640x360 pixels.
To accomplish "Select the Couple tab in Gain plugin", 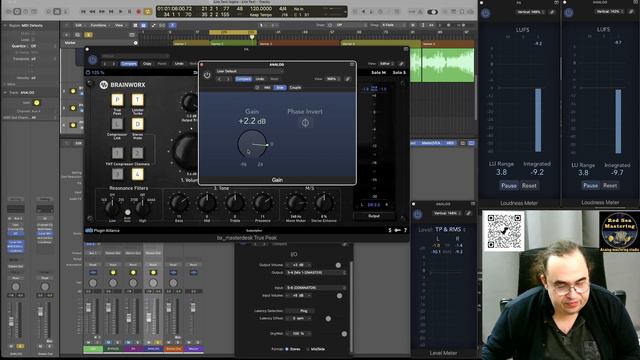I will (295, 87).
